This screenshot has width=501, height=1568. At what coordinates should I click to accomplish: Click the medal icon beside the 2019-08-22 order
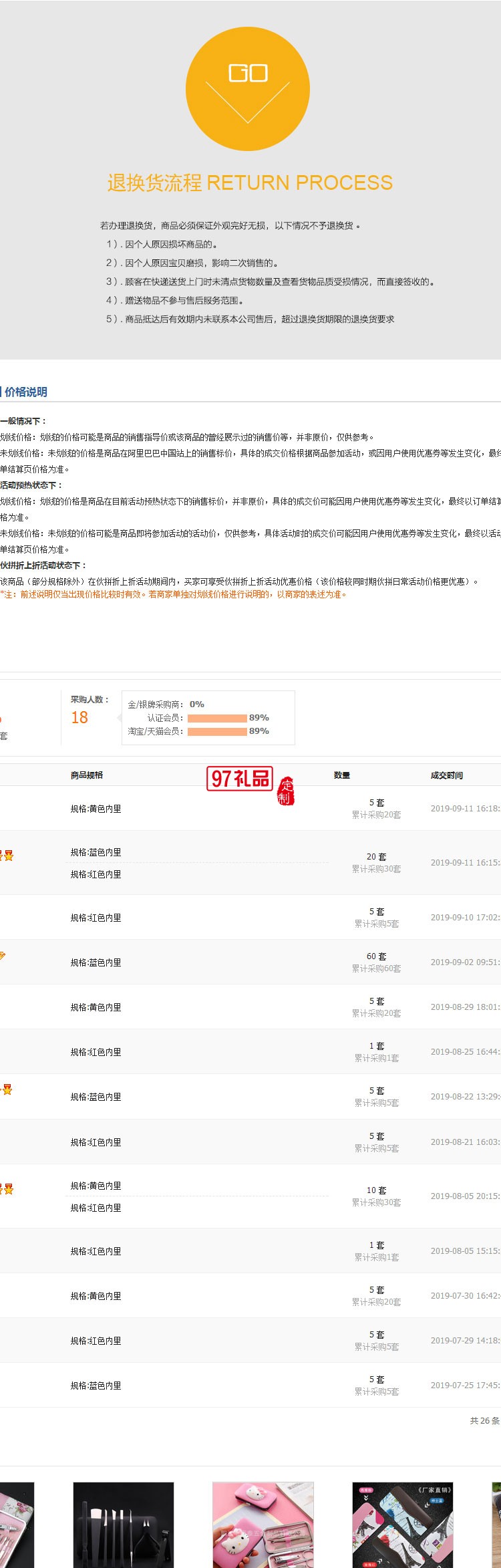pyautogui.click(x=7, y=1089)
